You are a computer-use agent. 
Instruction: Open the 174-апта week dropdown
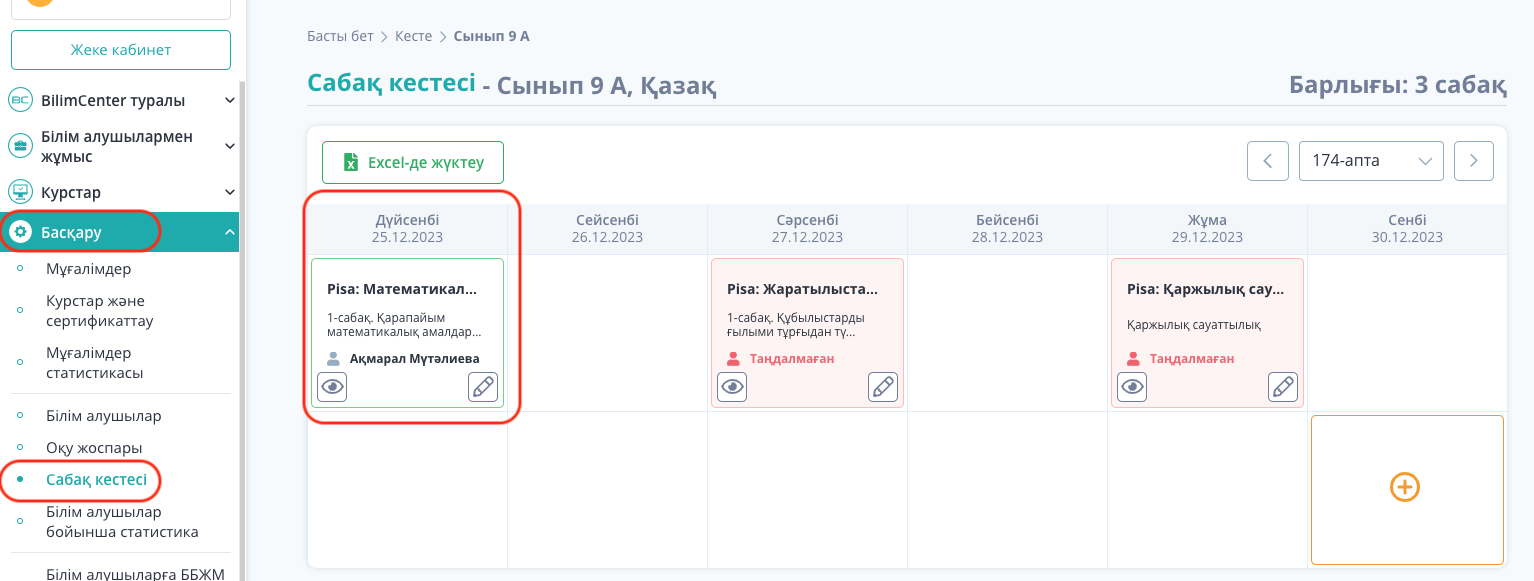click(1371, 161)
